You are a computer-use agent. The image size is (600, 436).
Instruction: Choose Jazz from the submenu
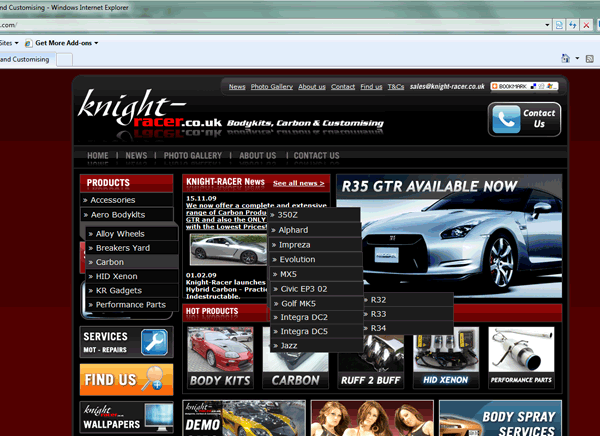coord(317,345)
